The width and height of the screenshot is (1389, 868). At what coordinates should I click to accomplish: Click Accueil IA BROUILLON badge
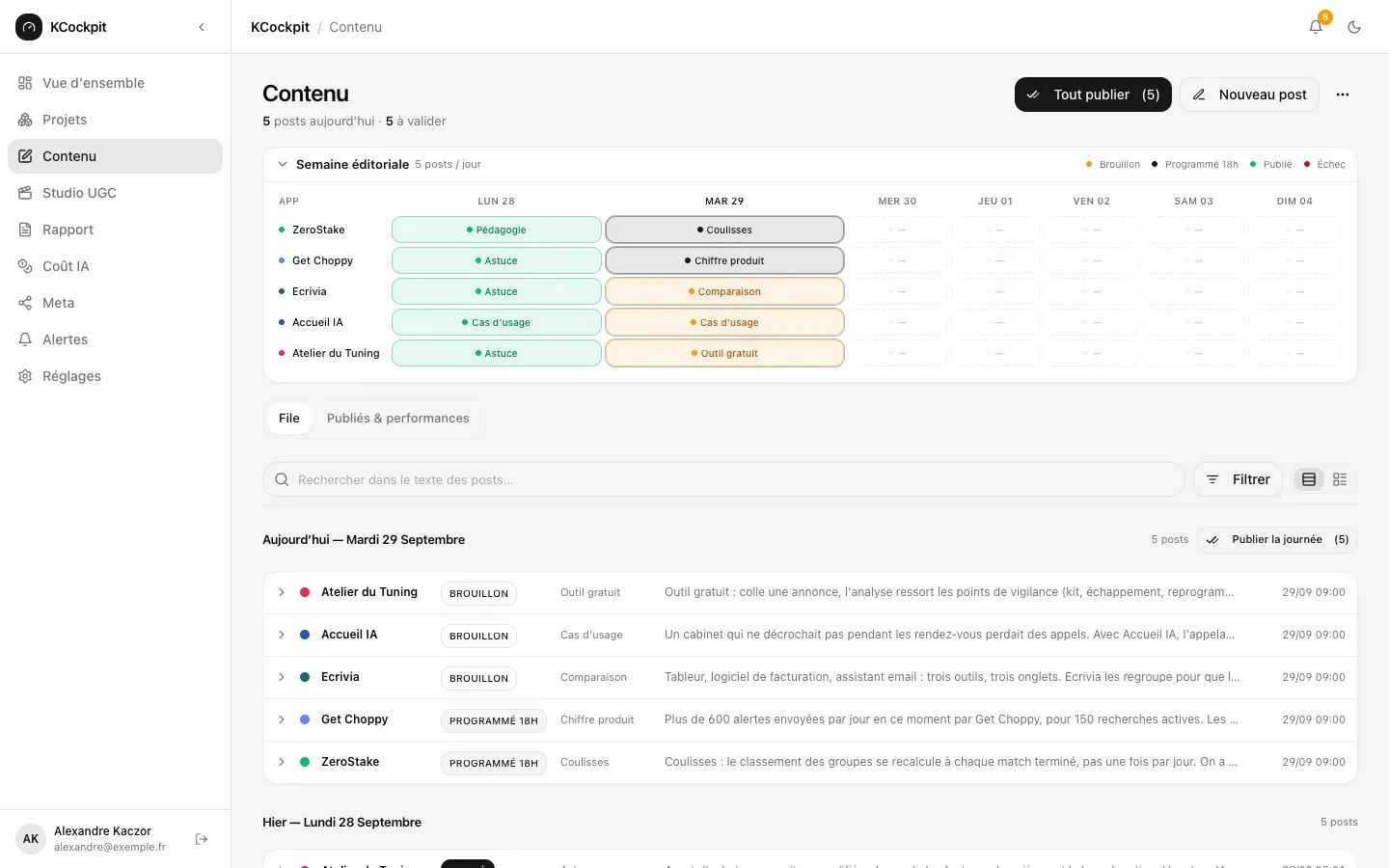click(478, 636)
